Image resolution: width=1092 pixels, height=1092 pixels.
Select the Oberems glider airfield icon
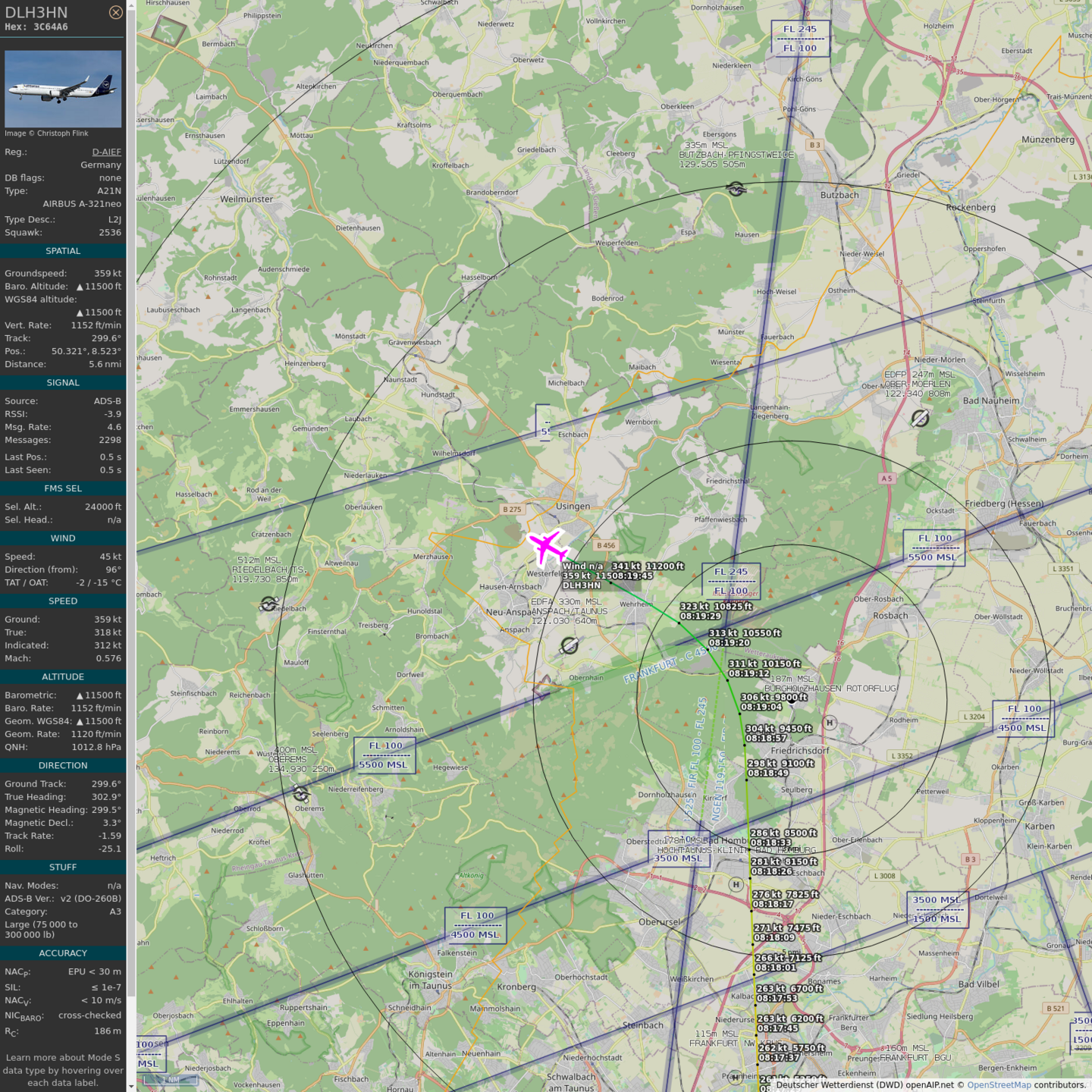[x=301, y=794]
